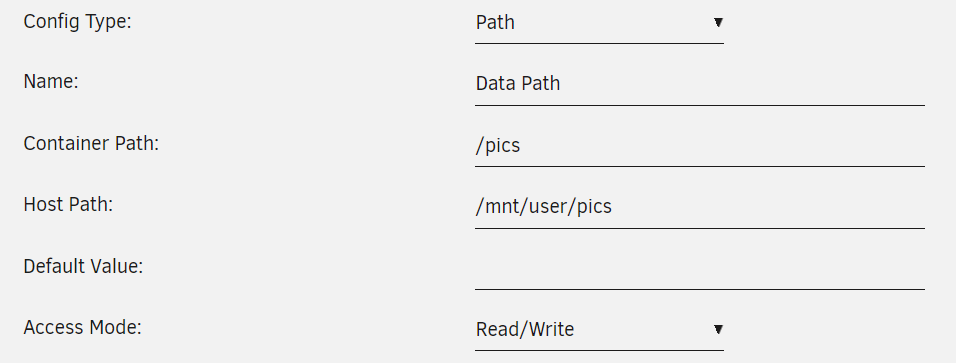Open the Access Mode dropdown
The image size is (956, 363).
point(599,330)
